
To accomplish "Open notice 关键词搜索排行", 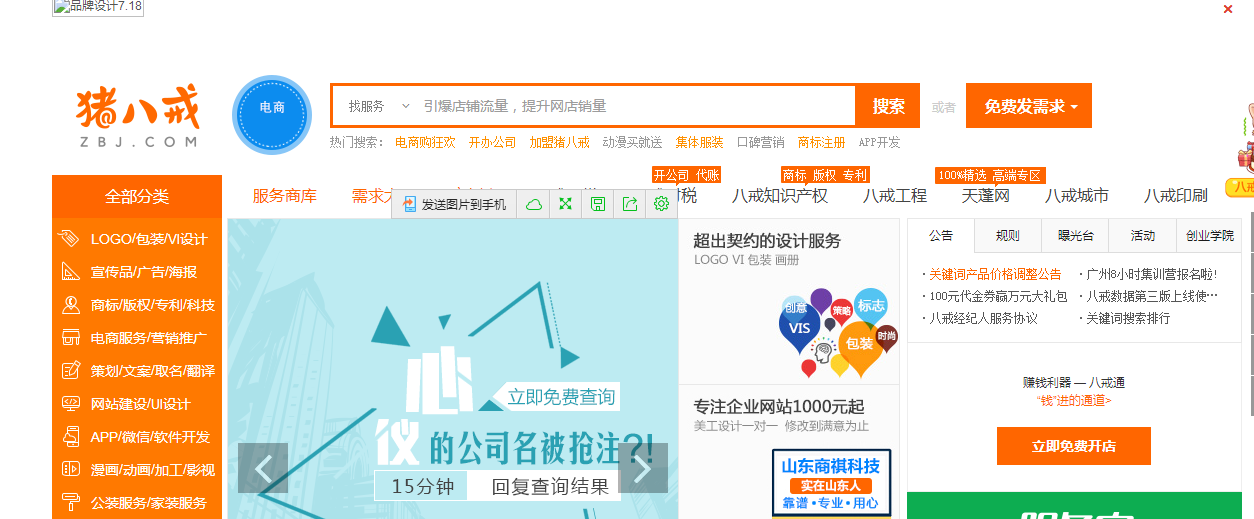I will [1128, 318].
